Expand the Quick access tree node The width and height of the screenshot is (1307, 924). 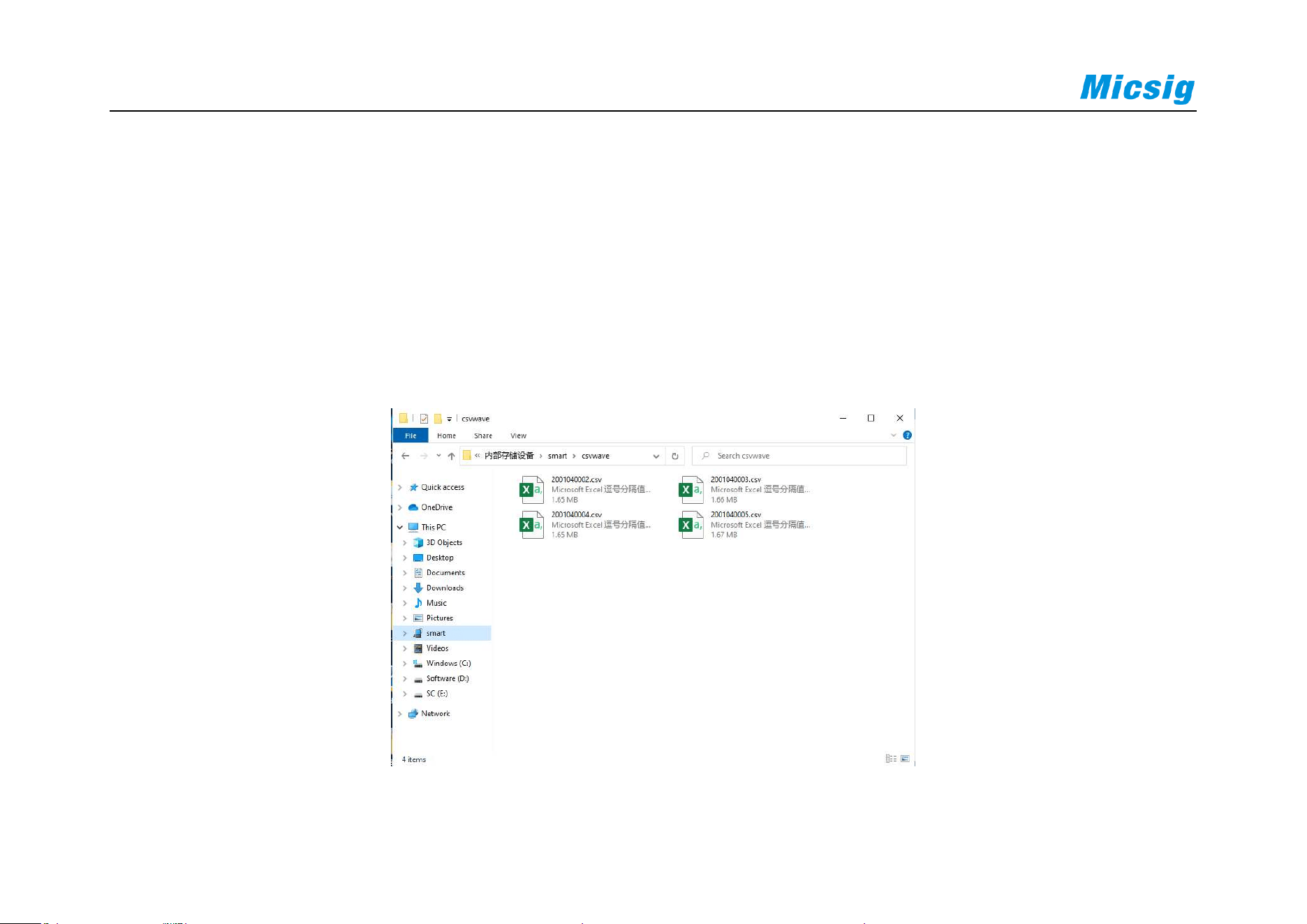[399, 487]
